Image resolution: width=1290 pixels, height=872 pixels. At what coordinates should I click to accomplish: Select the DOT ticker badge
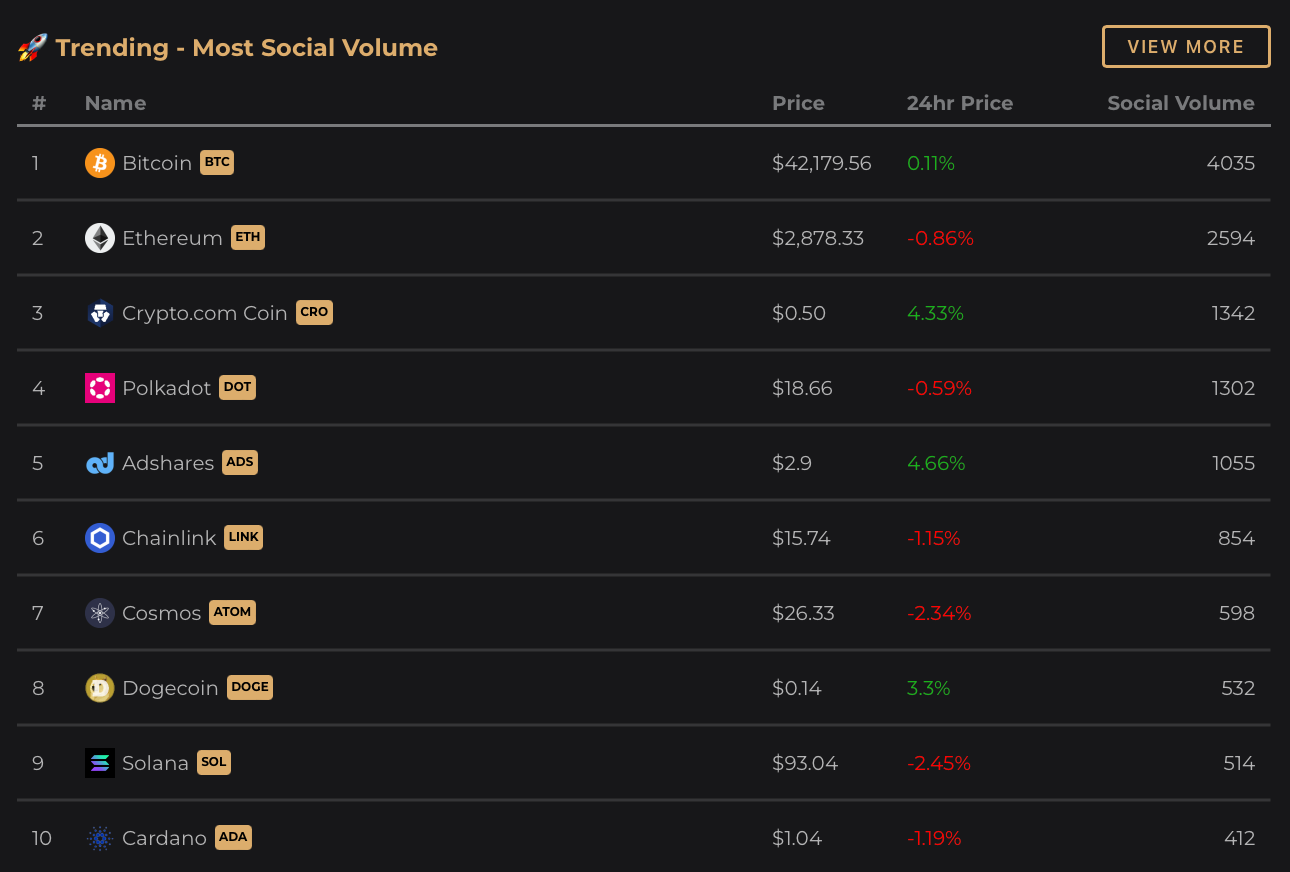237,387
